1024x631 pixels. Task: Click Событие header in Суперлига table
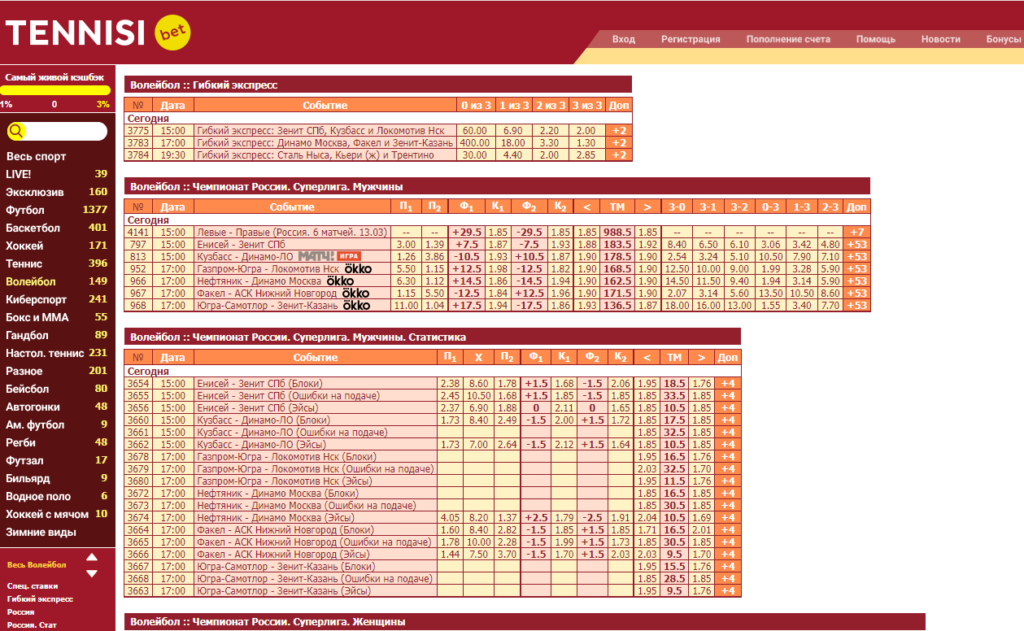click(x=292, y=207)
